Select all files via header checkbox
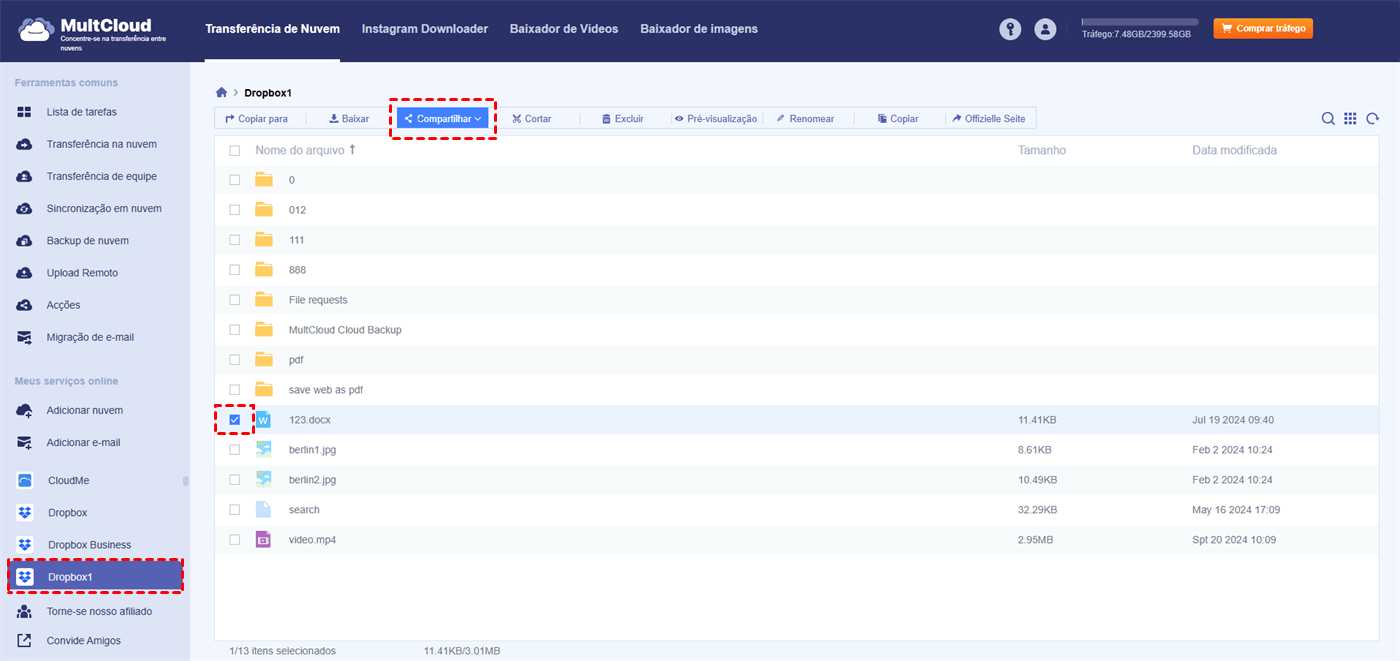 (x=234, y=150)
